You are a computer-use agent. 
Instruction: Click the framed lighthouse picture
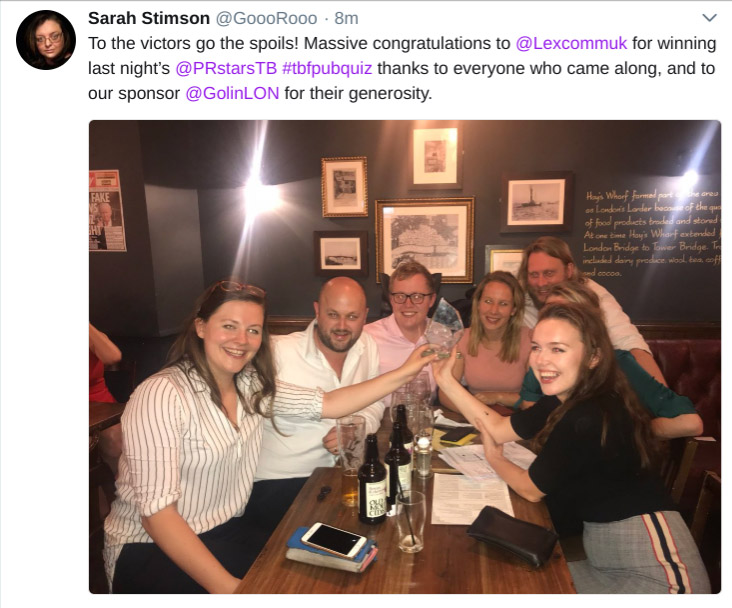536,202
